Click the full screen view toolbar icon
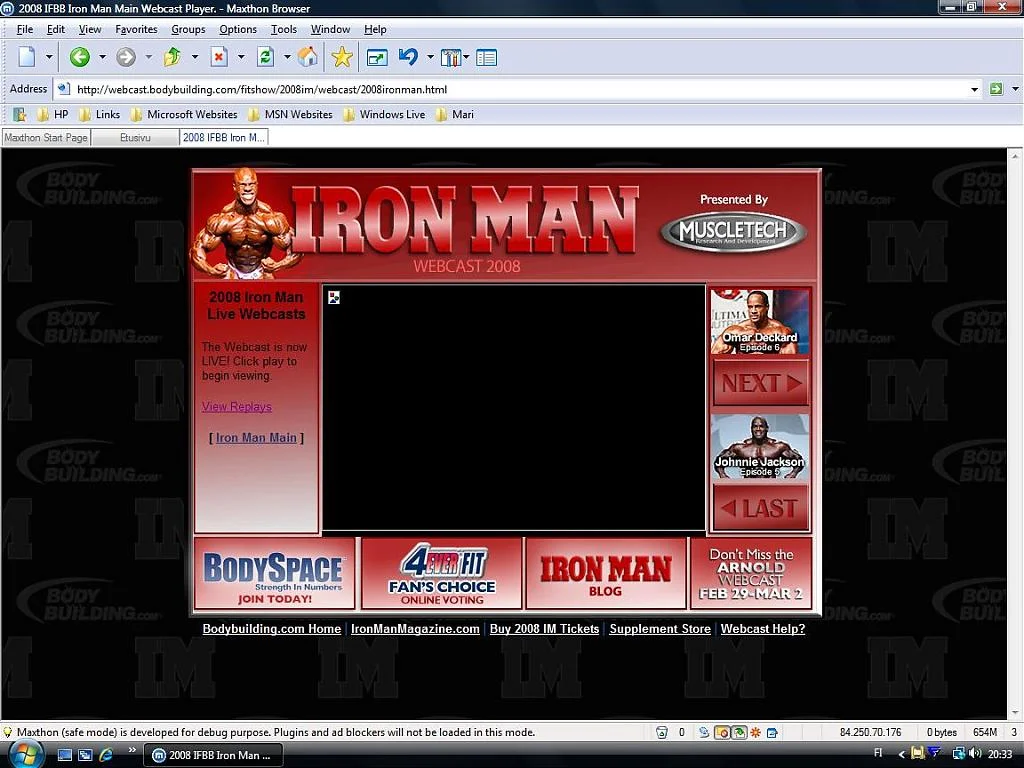The height and width of the screenshot is (768, 1024). [x=376, y=57]
